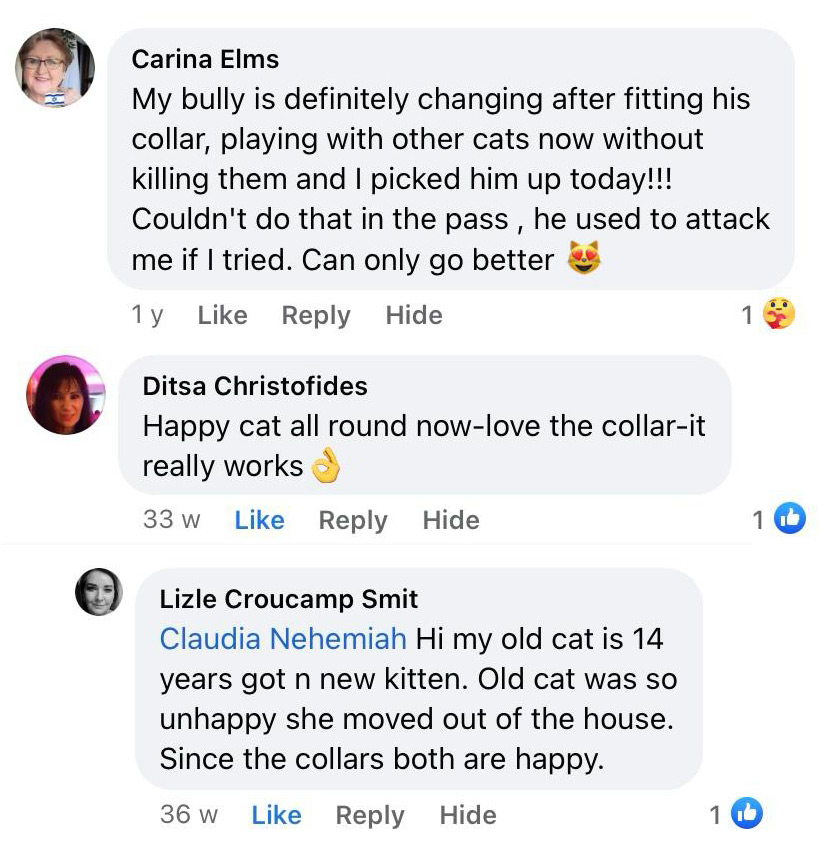Toggle Like on Lizle Croucamp Smit's comment
Viewport: 828px width, 859px height.
[276, 815]
